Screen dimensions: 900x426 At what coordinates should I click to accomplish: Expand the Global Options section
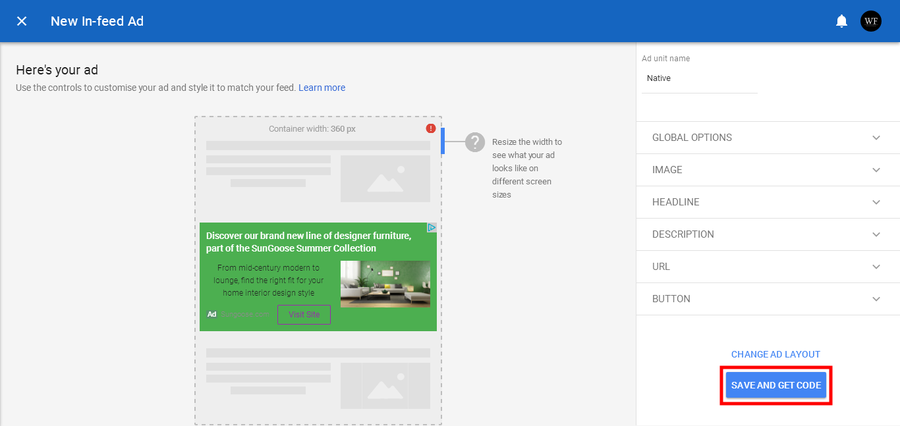pyautogui.click(x=767, y=138)
